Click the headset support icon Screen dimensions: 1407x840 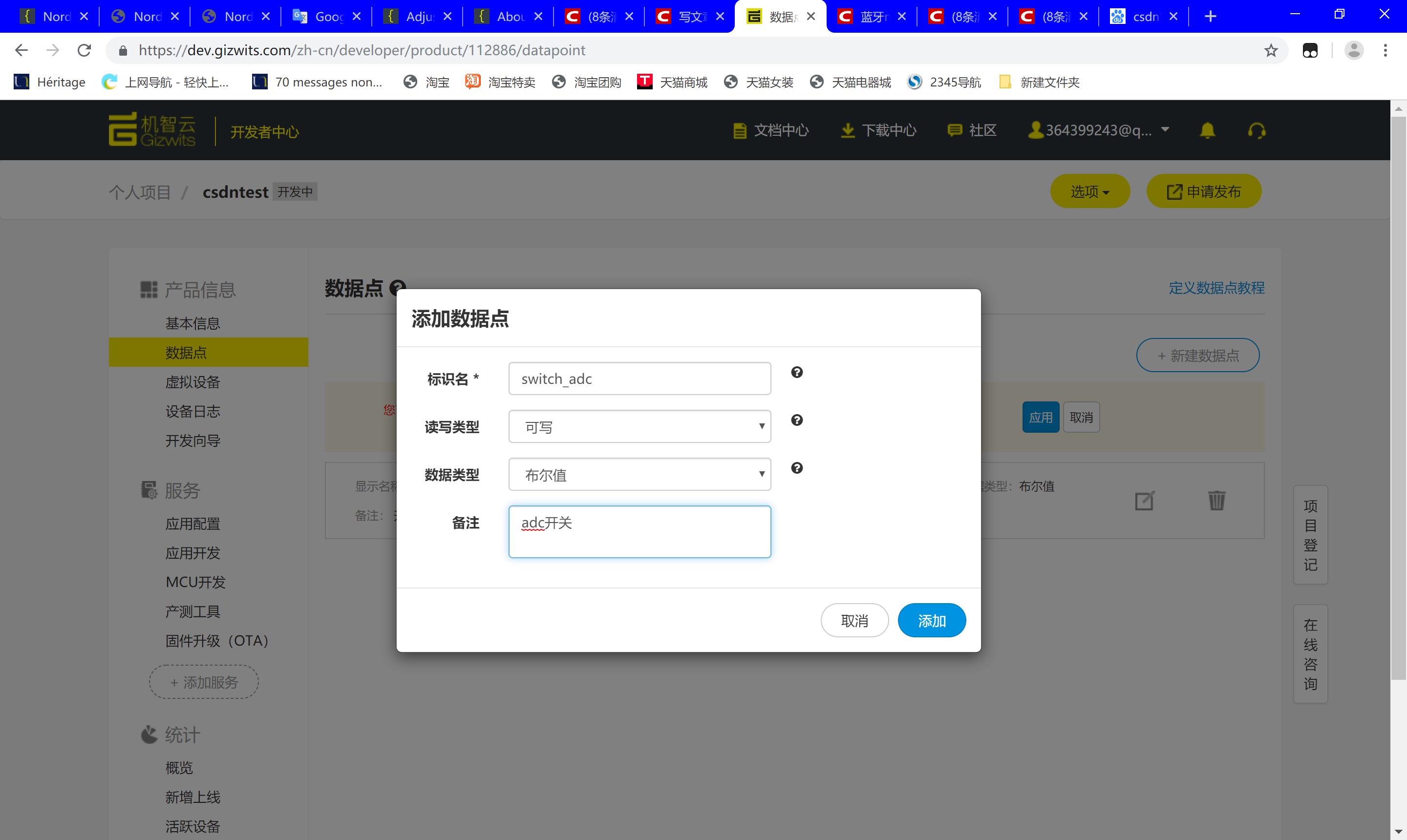coord(1257,131)
